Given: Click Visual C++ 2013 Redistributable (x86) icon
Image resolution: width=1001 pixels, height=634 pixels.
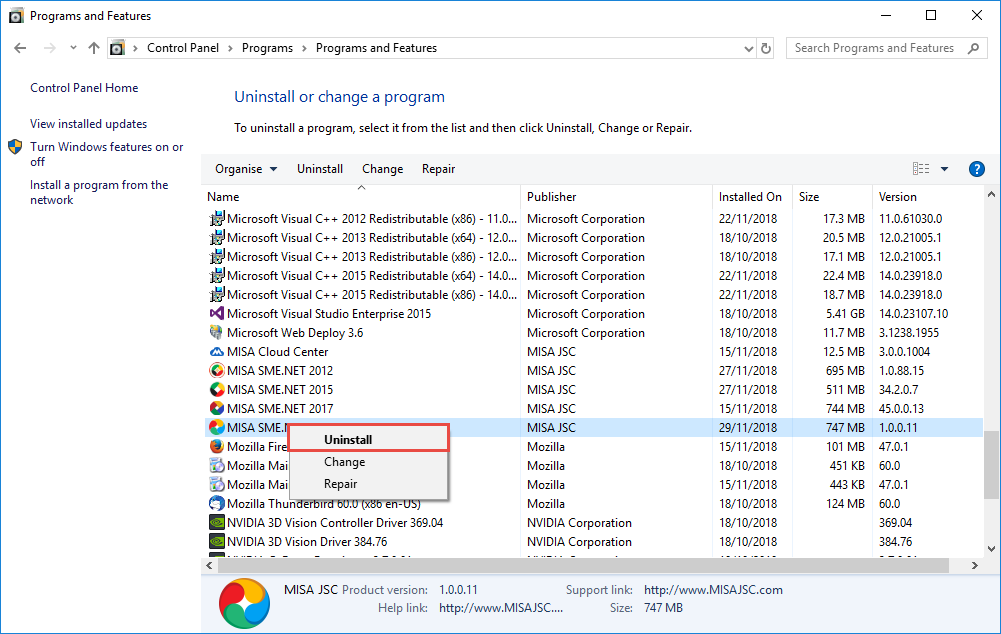Looking at the screenshot, I should coord(217,257).
